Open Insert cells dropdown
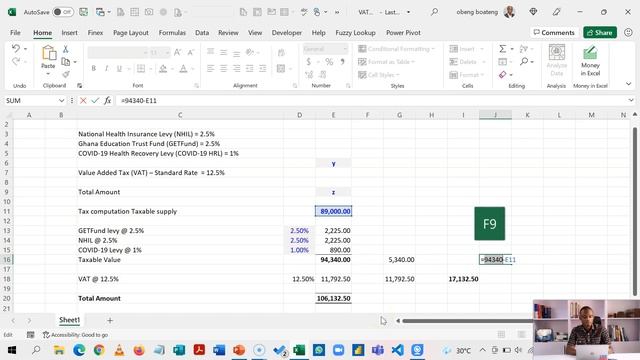This screenshot has width=640, height=360. (482, 49)
